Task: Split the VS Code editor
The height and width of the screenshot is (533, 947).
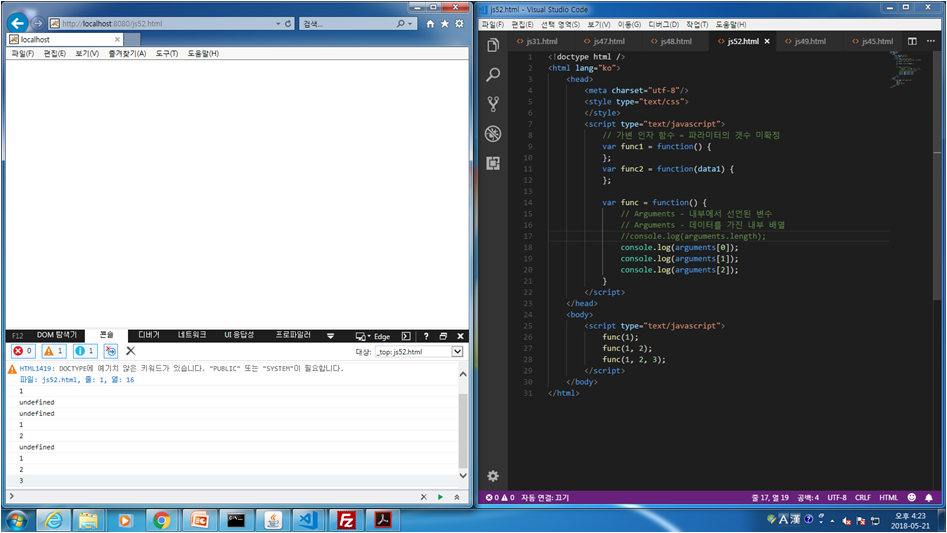Action: [x=912, y=41]
